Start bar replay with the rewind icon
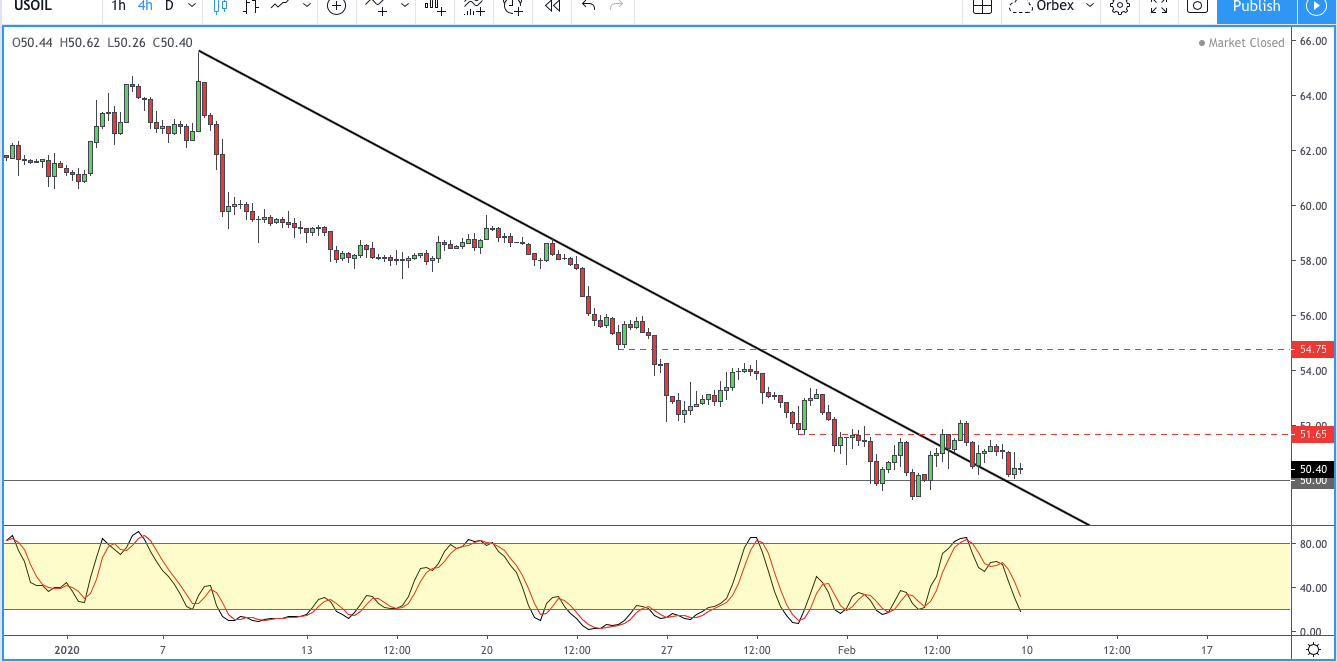The image size is (1337, 662). click(x=552, y=6)
